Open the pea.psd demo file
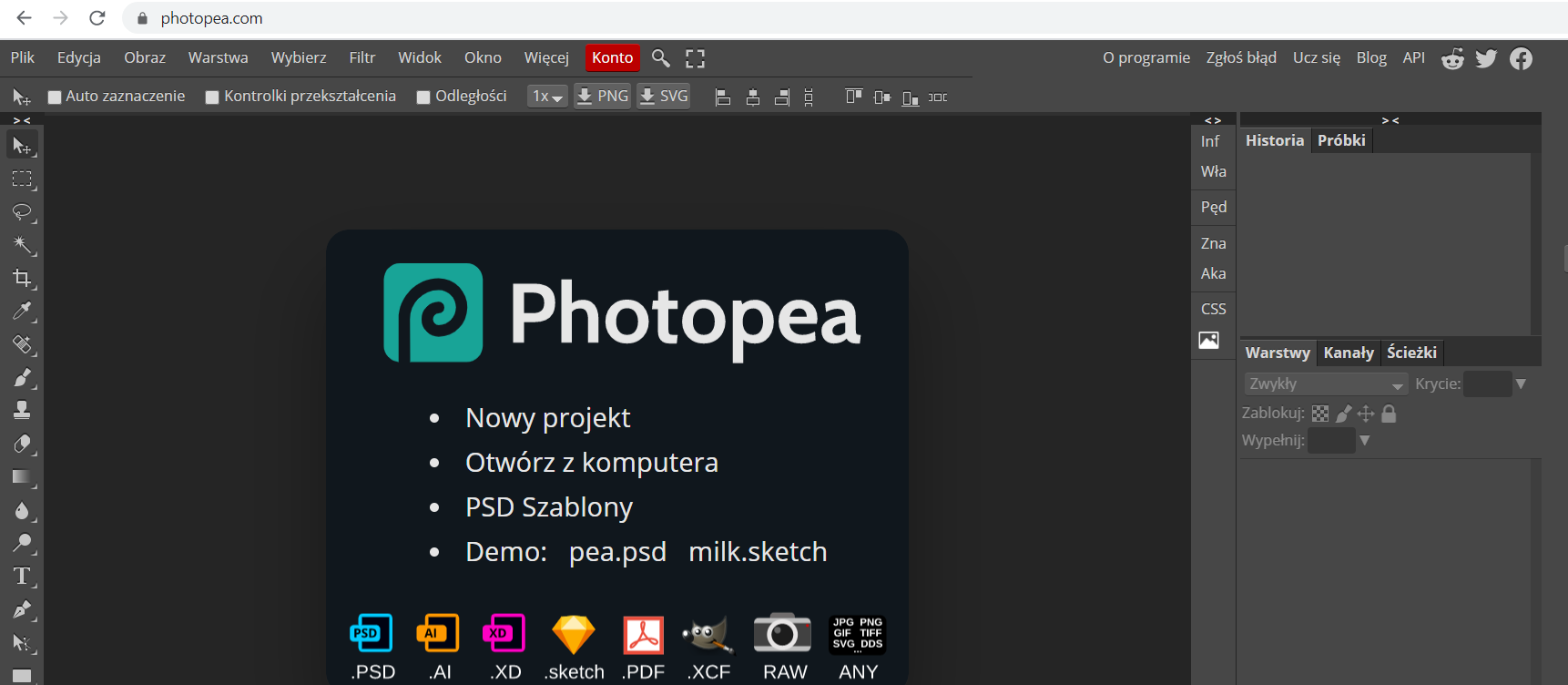This screenshot has height=685, width=1568. pos(617,552)
